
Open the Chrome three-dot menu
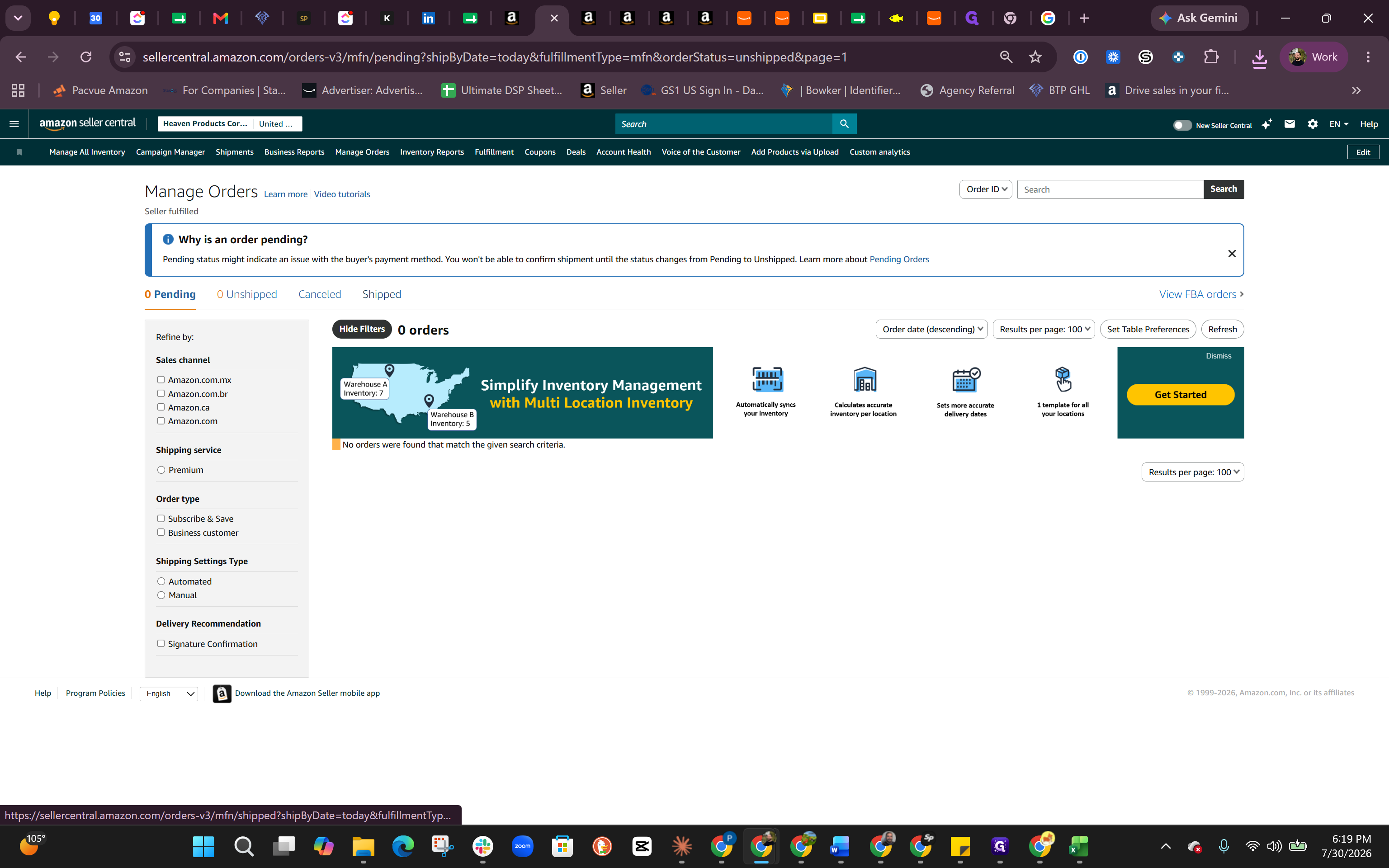(x=1368, y=57)
